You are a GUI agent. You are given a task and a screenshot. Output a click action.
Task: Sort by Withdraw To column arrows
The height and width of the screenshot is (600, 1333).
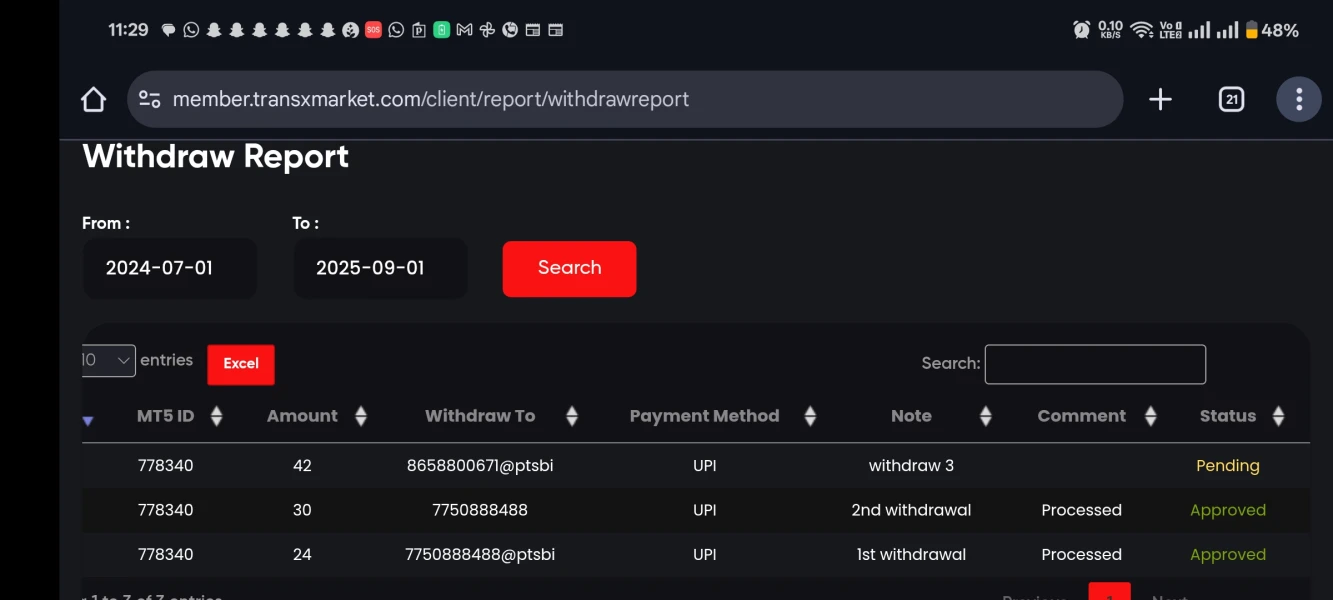pos(572,416)
